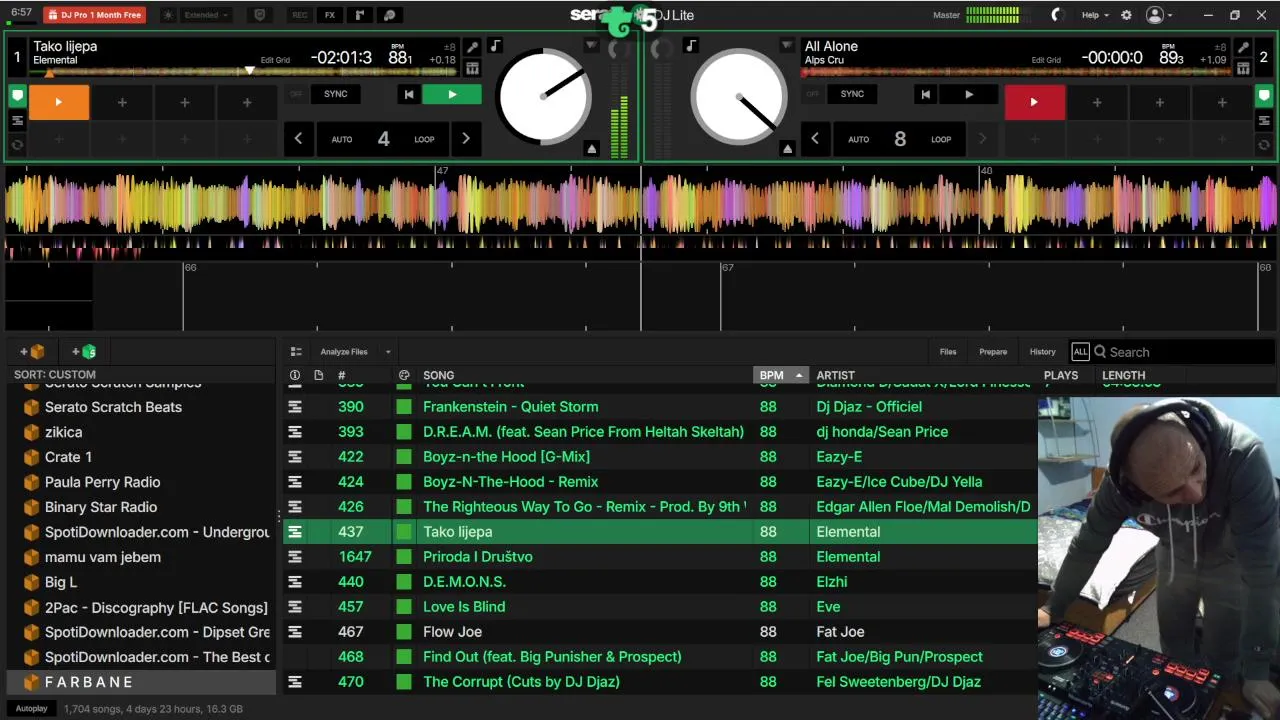The image size is (1280, 720).
Task: Open dropdown arrow beside Analyze Files
Action: pyautogui.click(x=388, y=352)
